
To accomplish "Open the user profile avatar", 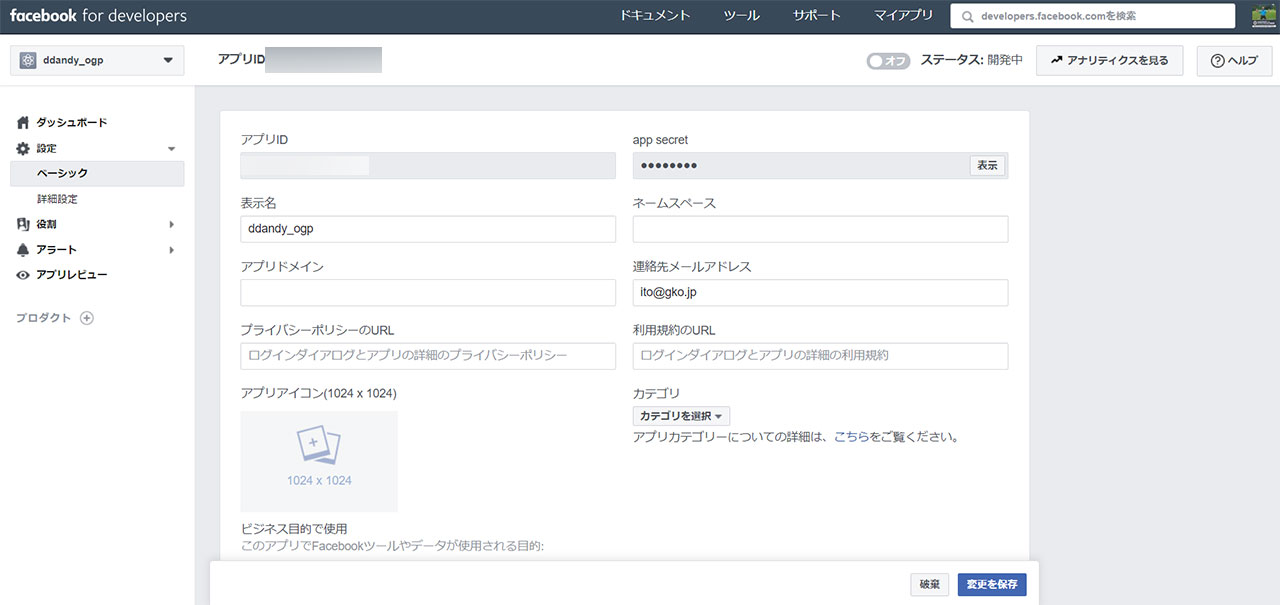I will click(x=1263, y=16).
